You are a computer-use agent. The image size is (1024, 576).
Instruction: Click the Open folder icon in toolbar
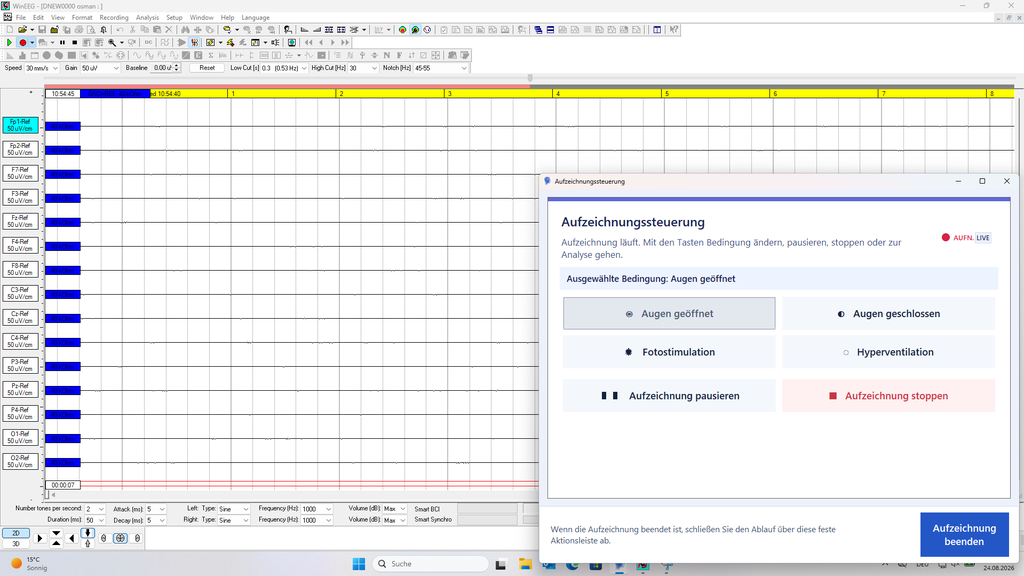(x=22, y=30)
